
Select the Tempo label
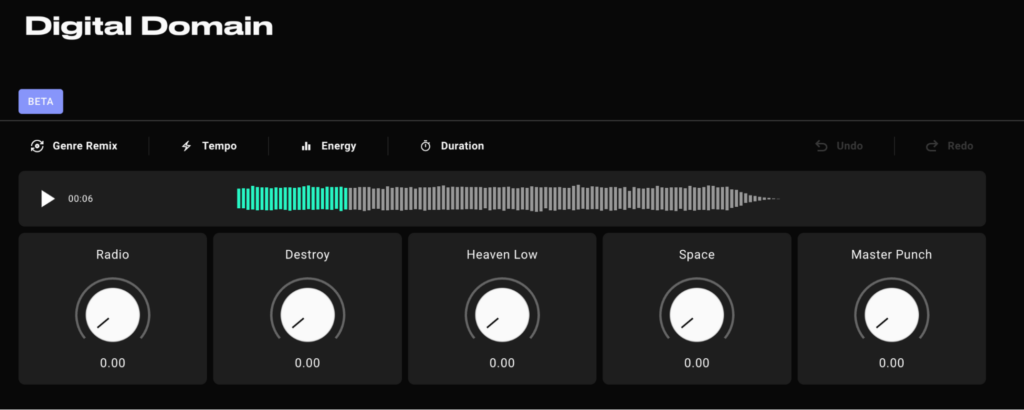[219, 146]
